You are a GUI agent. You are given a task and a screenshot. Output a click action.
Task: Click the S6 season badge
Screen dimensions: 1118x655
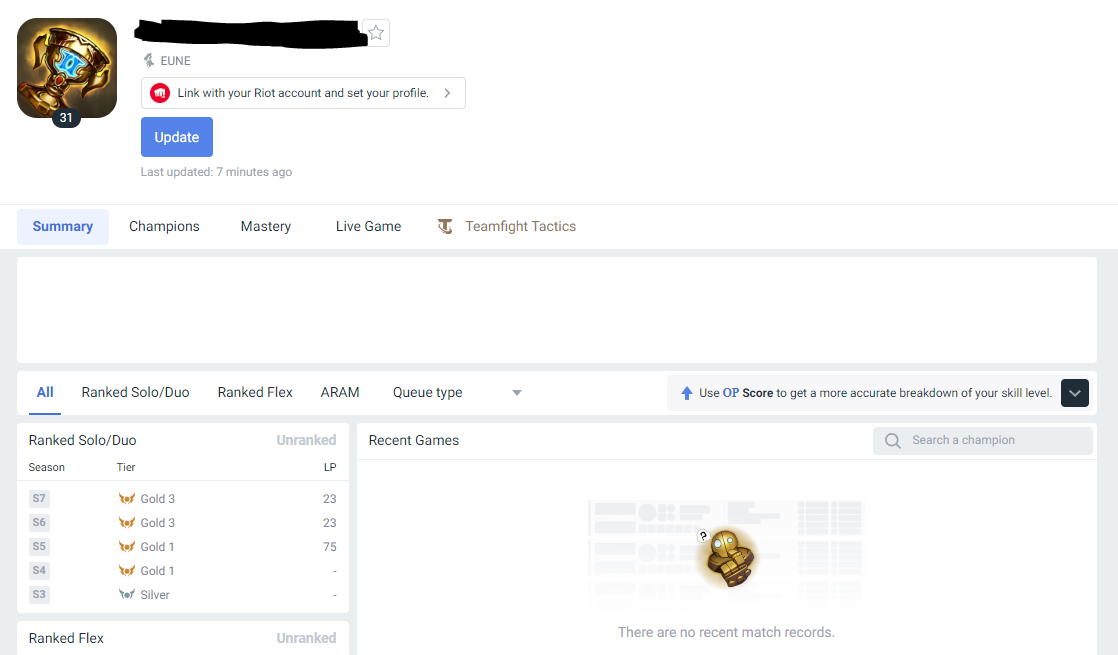click(x=39, y=522)
